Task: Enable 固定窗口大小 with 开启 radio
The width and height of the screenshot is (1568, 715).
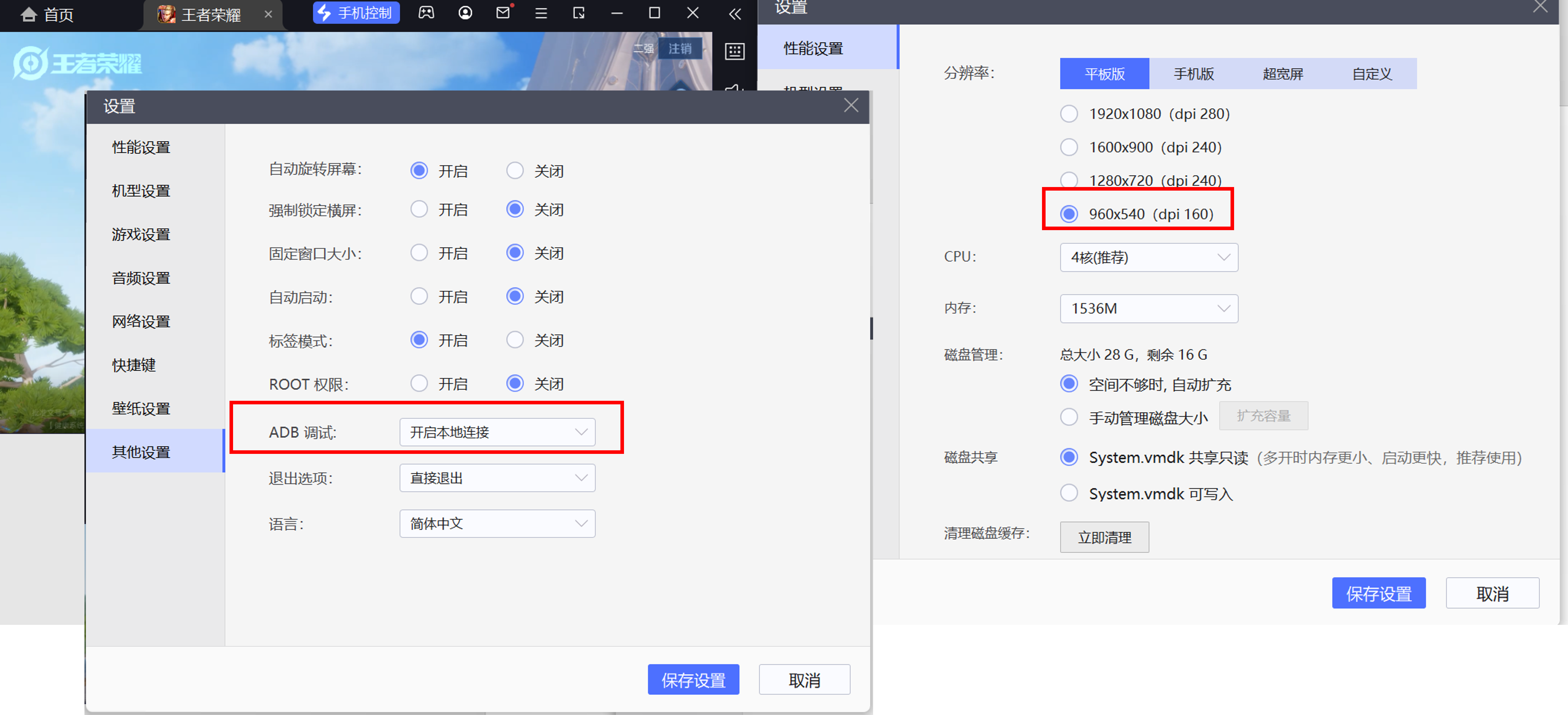Action: 419,253
